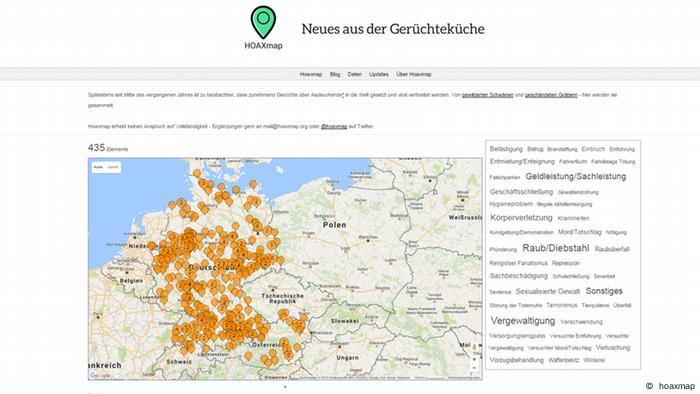700x394 pixels.
Task: Open the Updates menu item
Action: [x=379, y=75]
